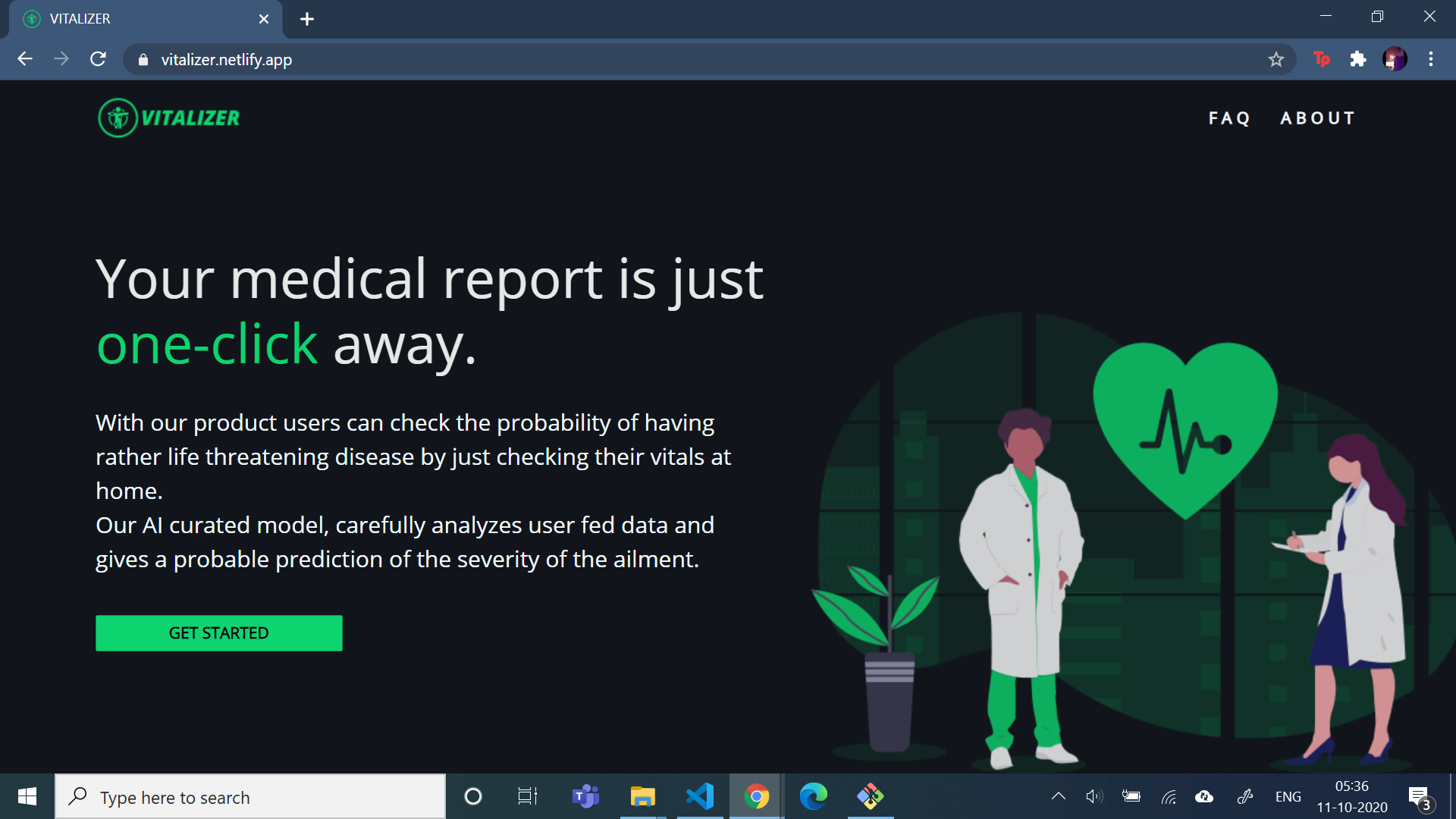
Task: Click the red TP extension icon
Action: pos(1322,59)
